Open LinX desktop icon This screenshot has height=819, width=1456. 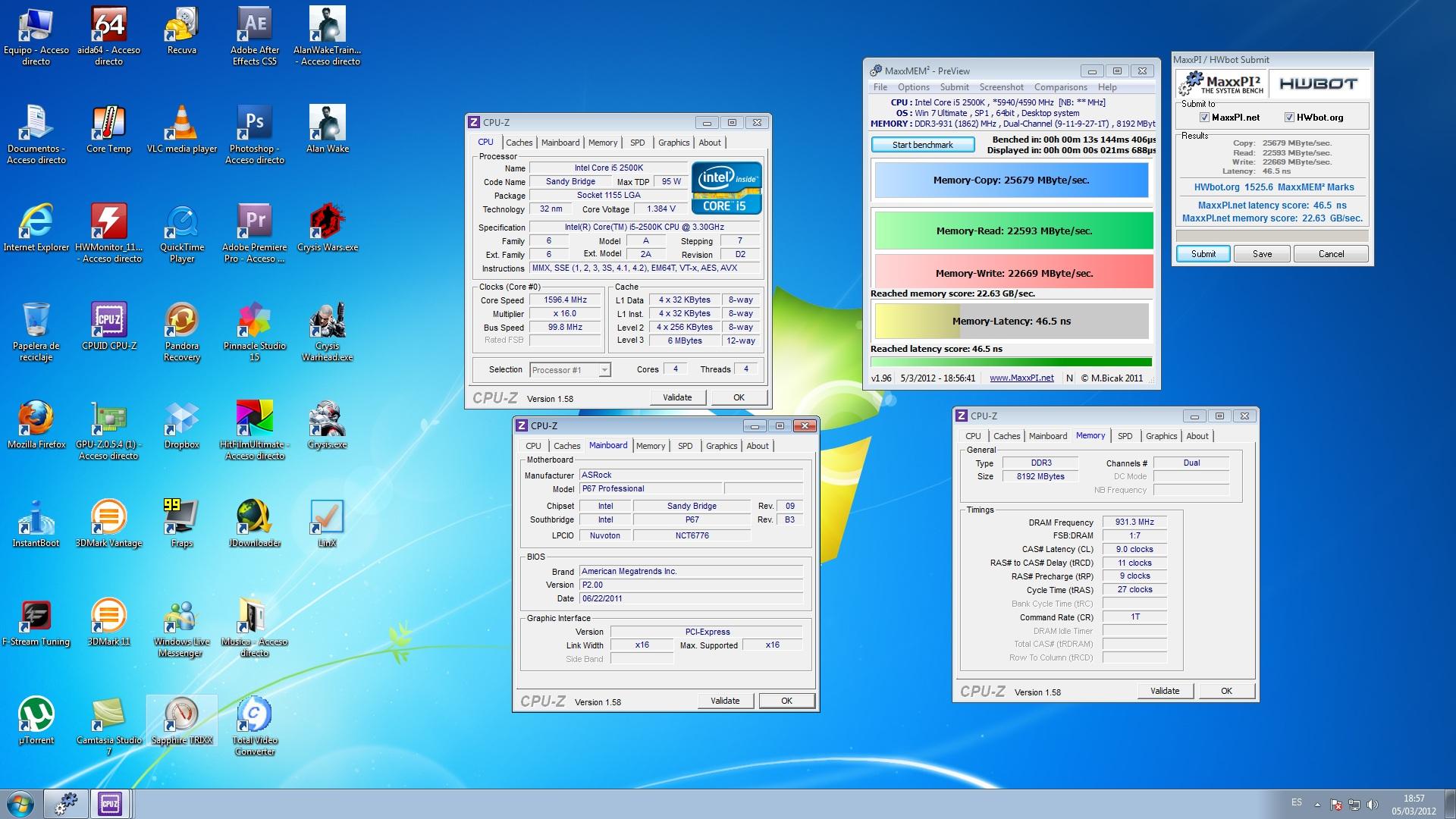(327, 523)
